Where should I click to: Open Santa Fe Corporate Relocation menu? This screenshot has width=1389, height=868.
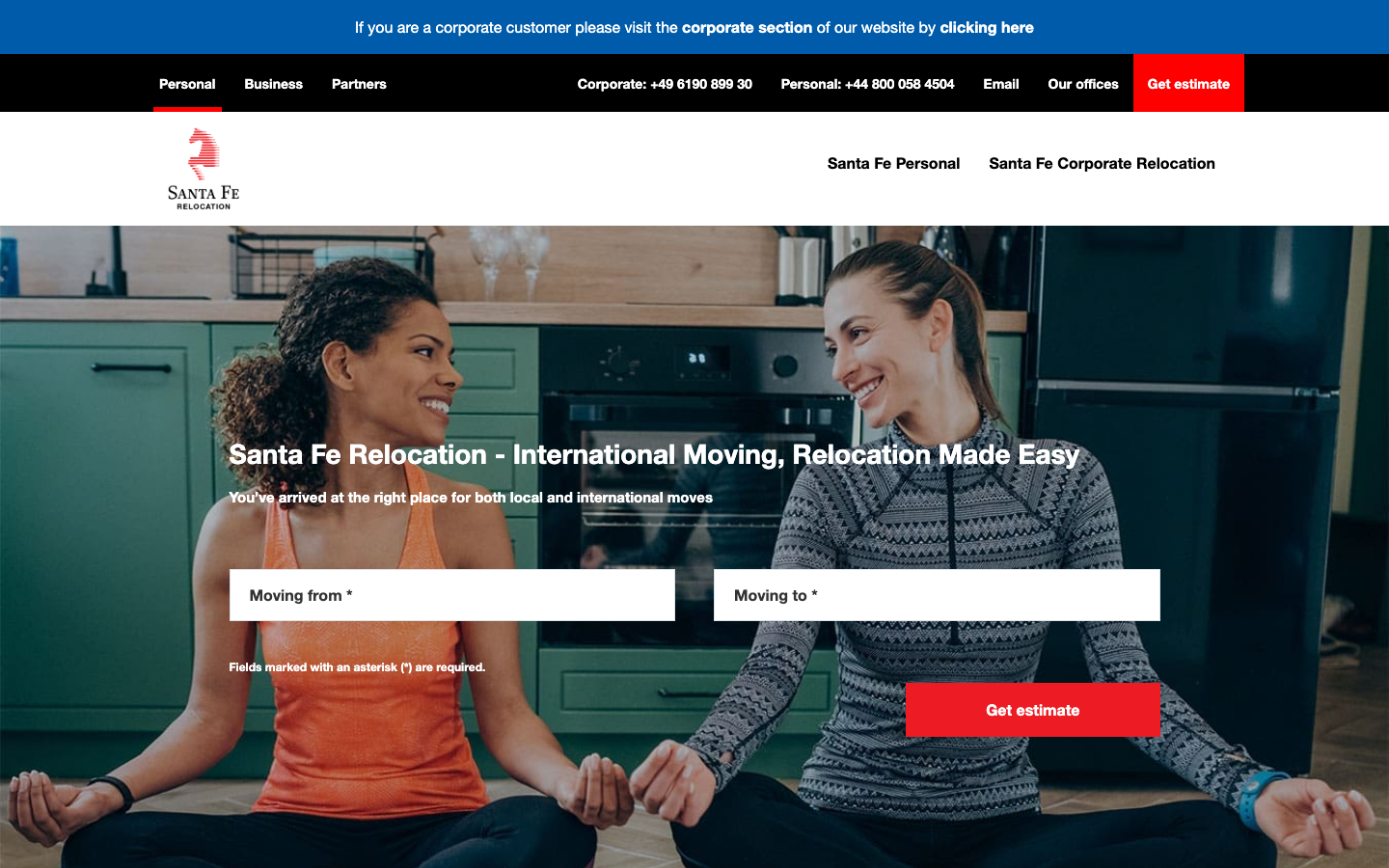1102,164
